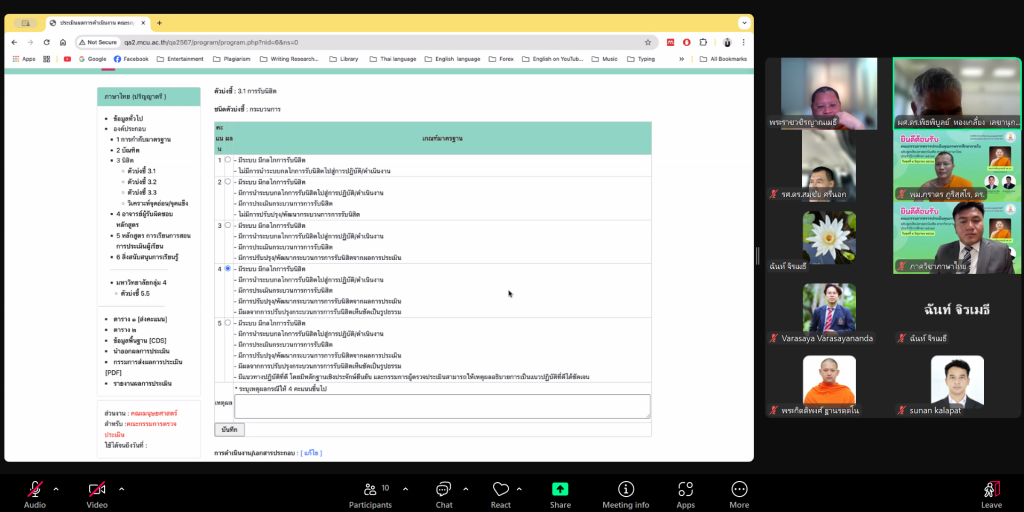The image size is (1024, 512).
Task: Show hidden bookmarks with the » button
Action: 682,59
